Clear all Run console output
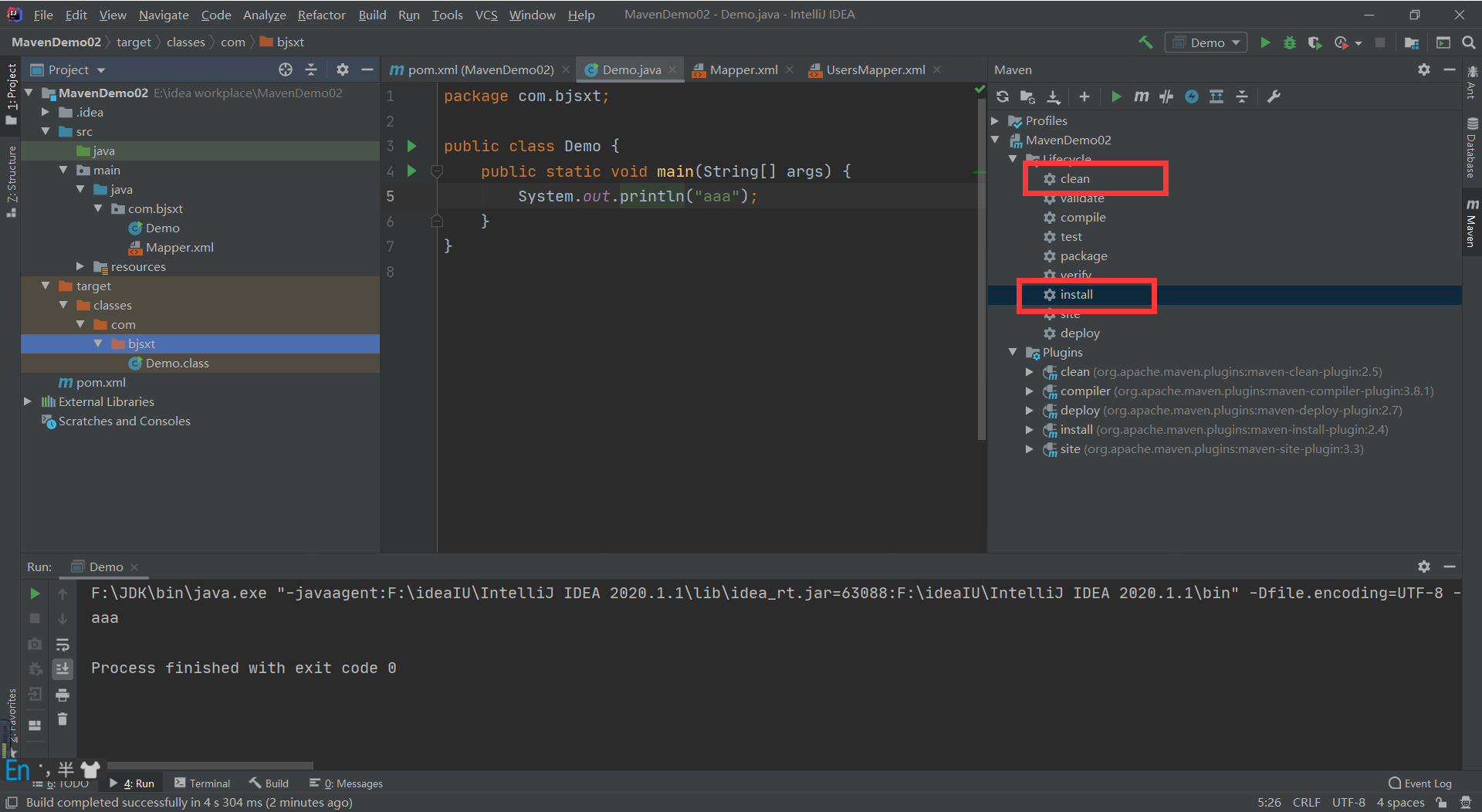The height and width of the screenshot is (812, 1482). [63, 719]
